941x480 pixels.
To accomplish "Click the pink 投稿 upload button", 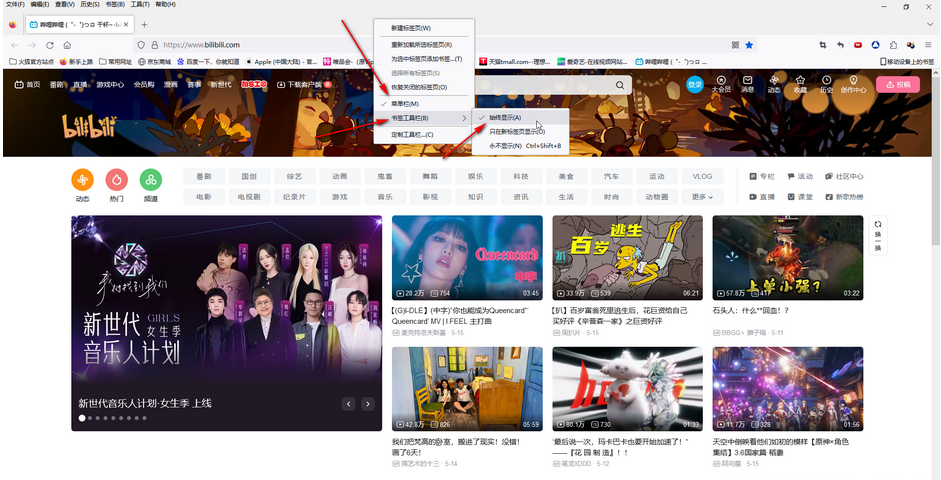I will 897,85.
